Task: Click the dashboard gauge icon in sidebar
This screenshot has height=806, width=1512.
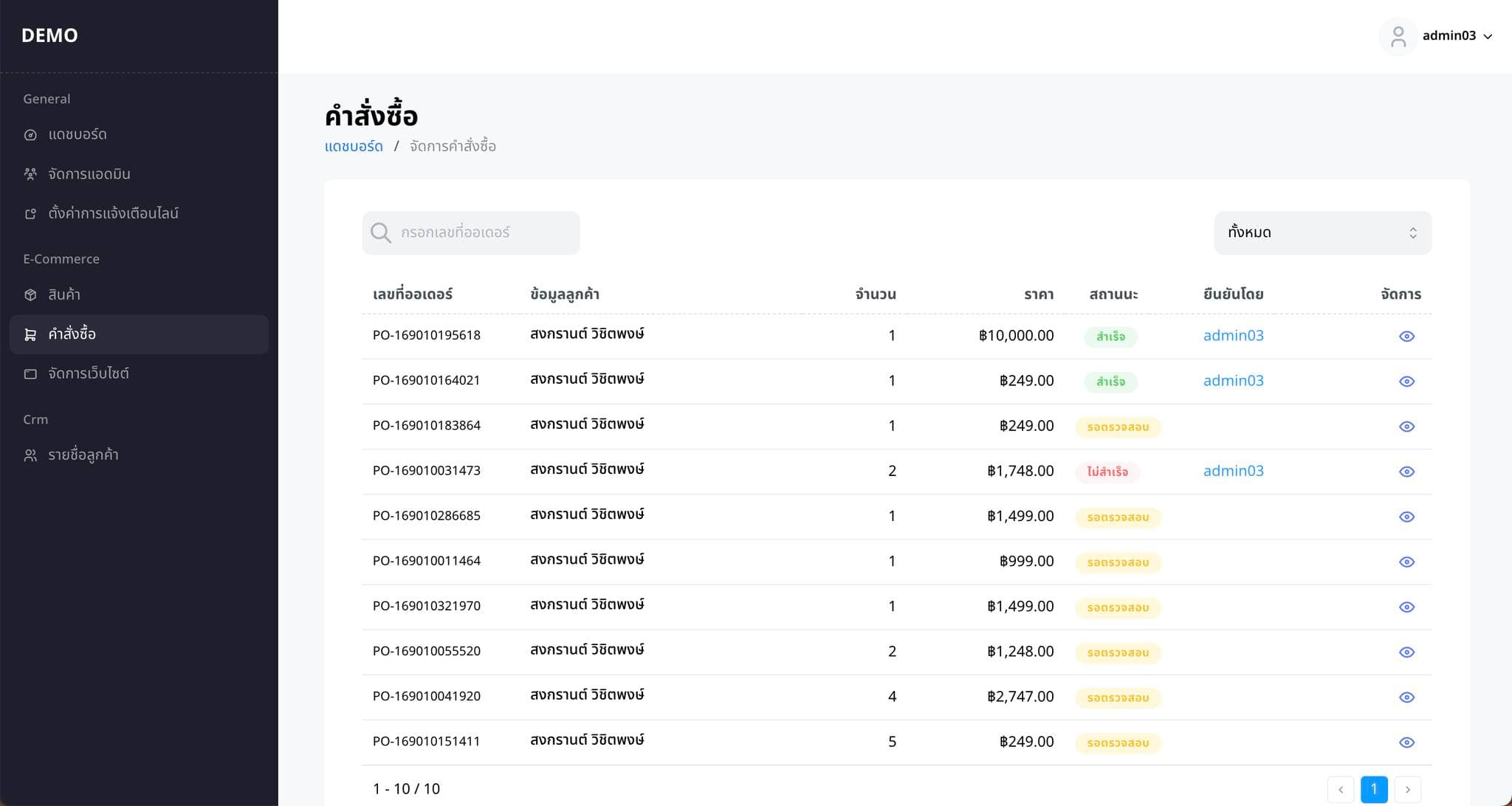Action: [x=30, y=135]
